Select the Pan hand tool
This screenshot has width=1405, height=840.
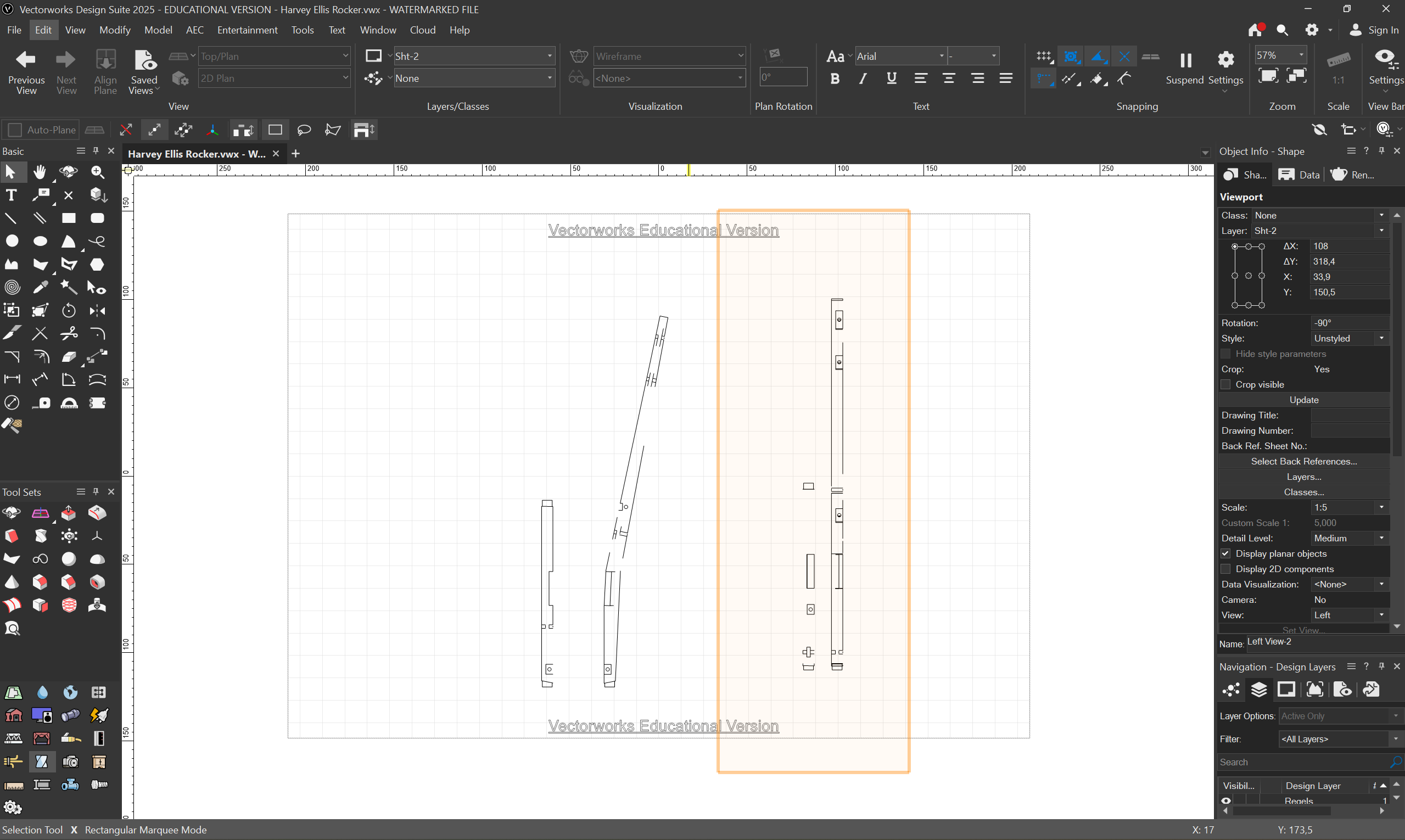40,172
